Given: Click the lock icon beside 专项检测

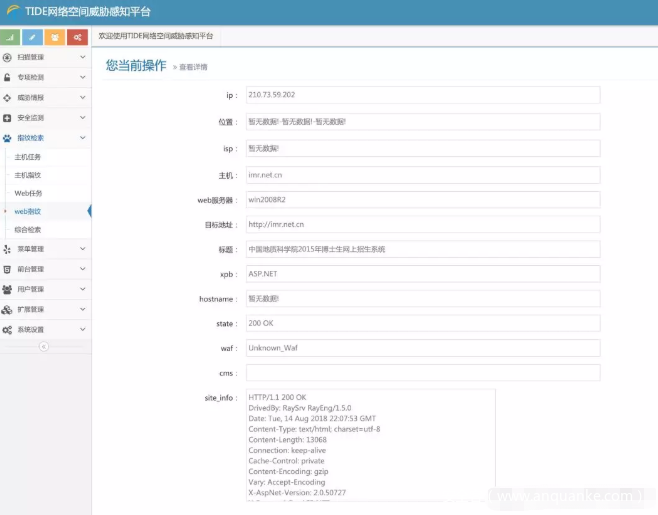Looking at the screenshot, I should coord(8,77).
